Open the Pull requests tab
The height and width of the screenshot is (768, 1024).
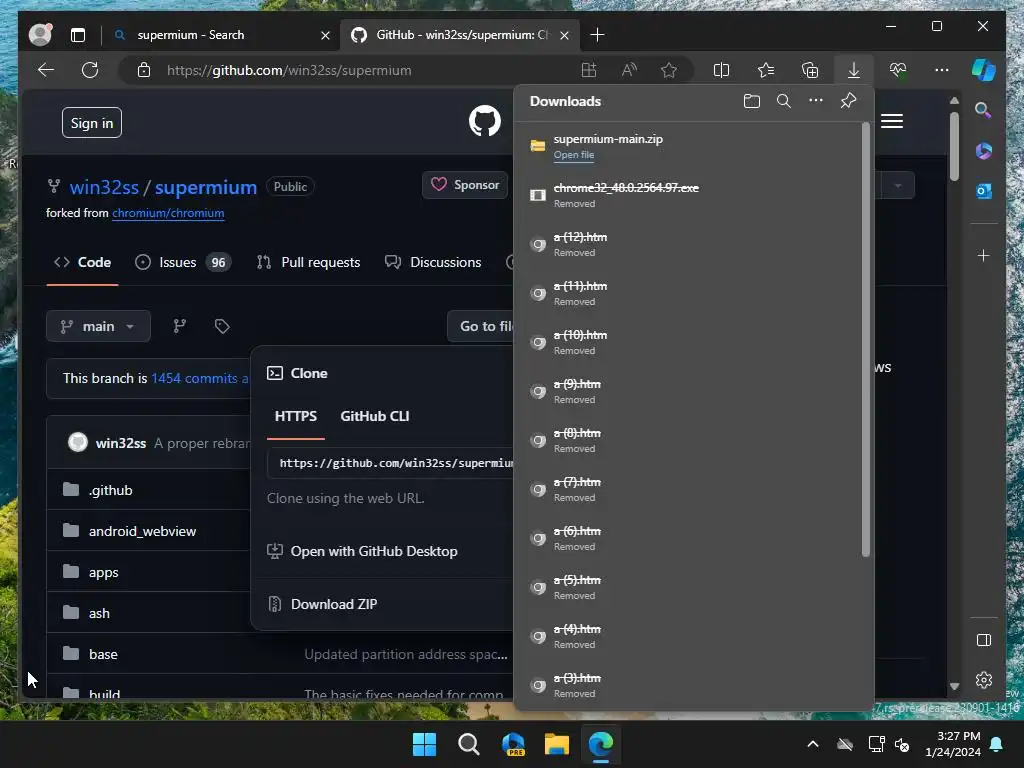pos(308,263)
